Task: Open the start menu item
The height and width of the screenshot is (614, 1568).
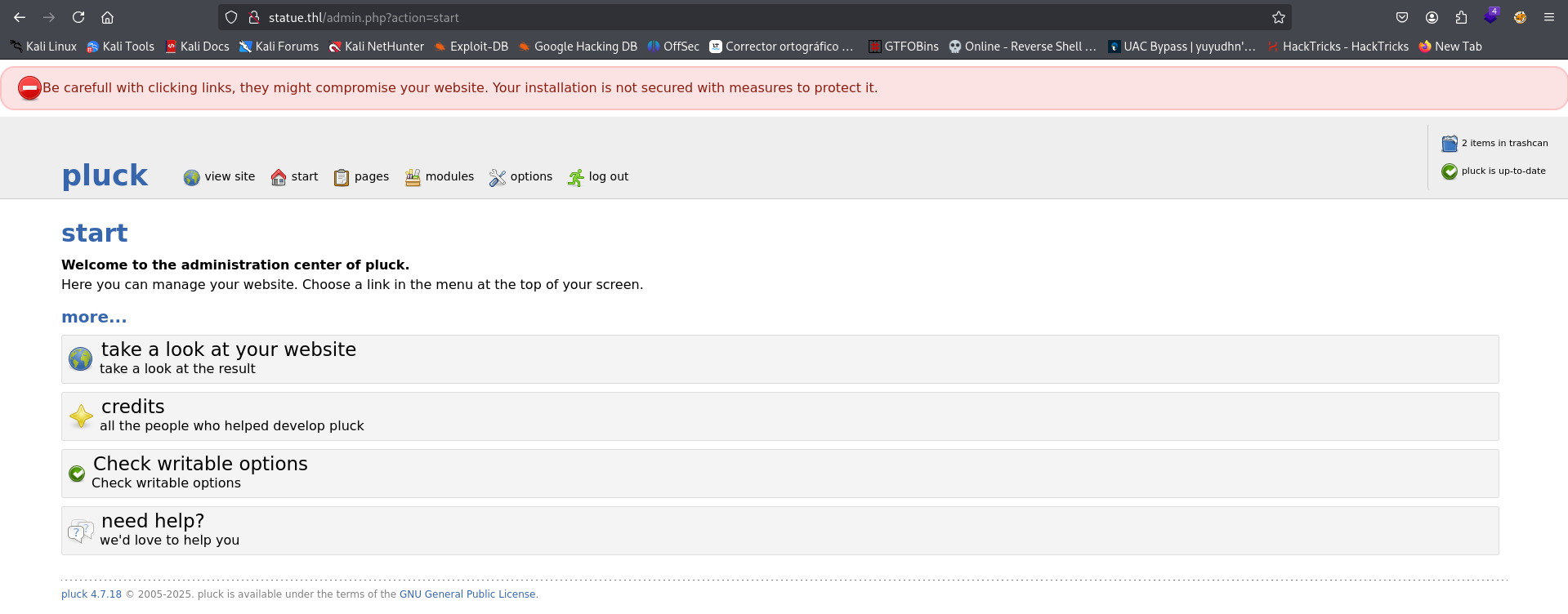Action: click(305, 176)
